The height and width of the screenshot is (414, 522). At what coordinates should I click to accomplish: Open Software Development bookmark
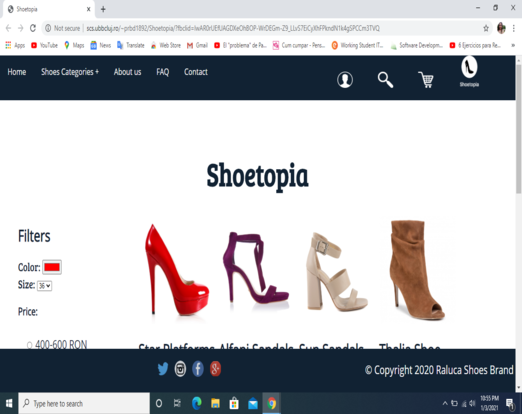(x=417, y=45)
